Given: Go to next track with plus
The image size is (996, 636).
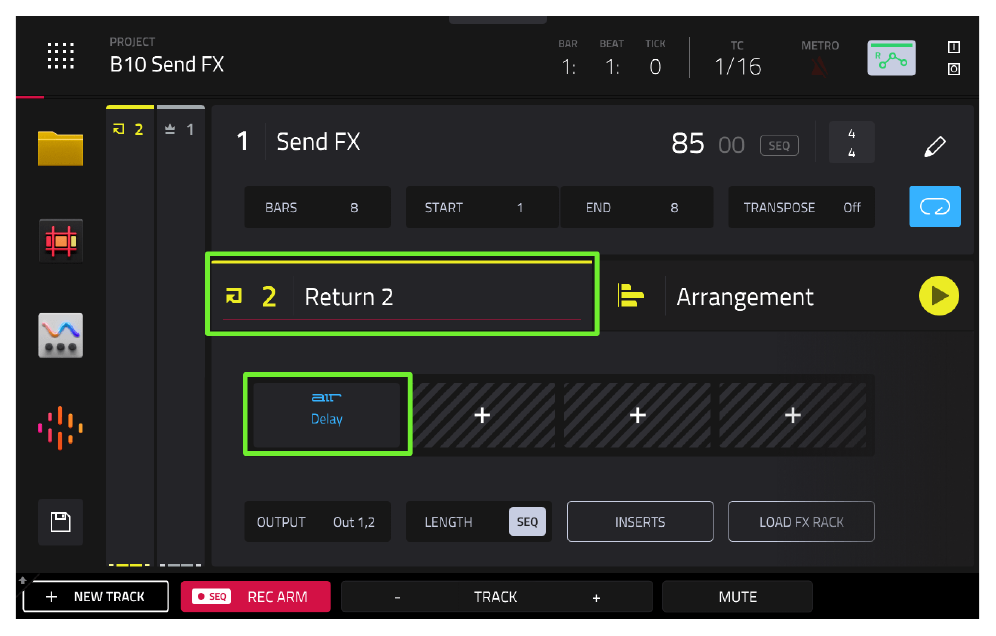Looking at the screenshot, I should (596, 597).
